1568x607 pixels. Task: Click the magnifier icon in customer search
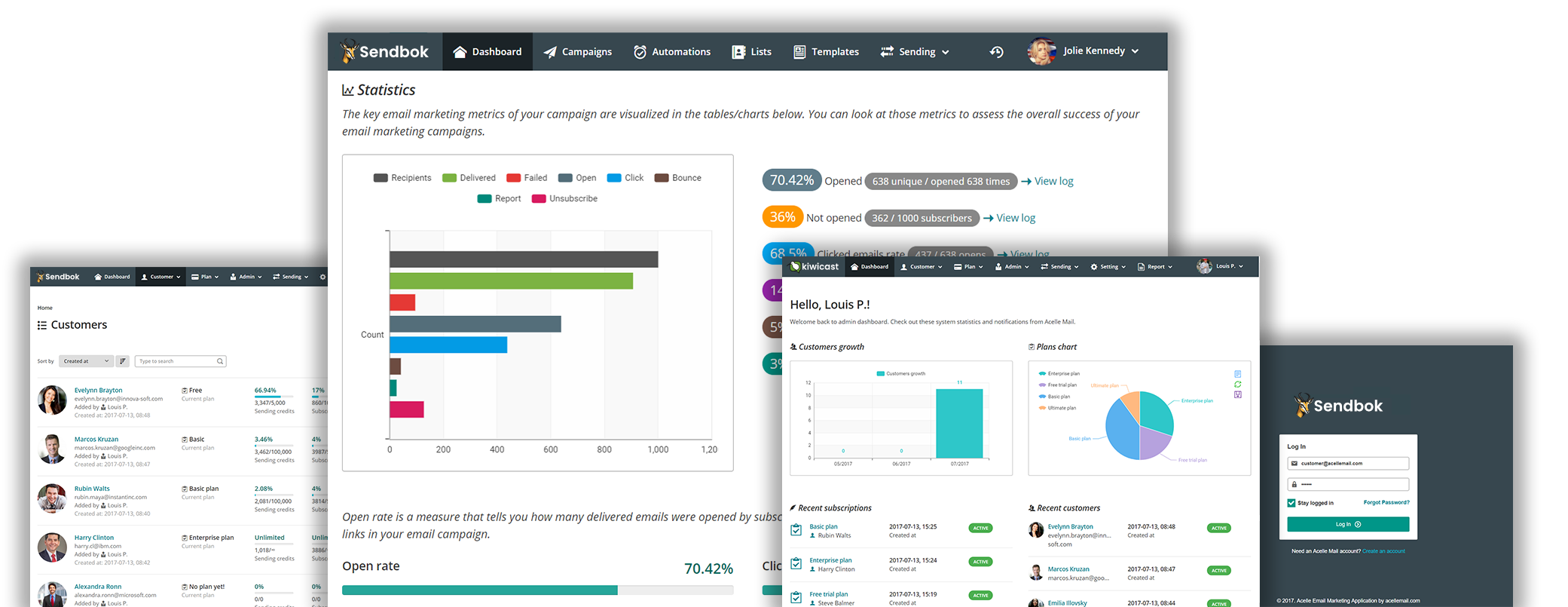point(220,361)
